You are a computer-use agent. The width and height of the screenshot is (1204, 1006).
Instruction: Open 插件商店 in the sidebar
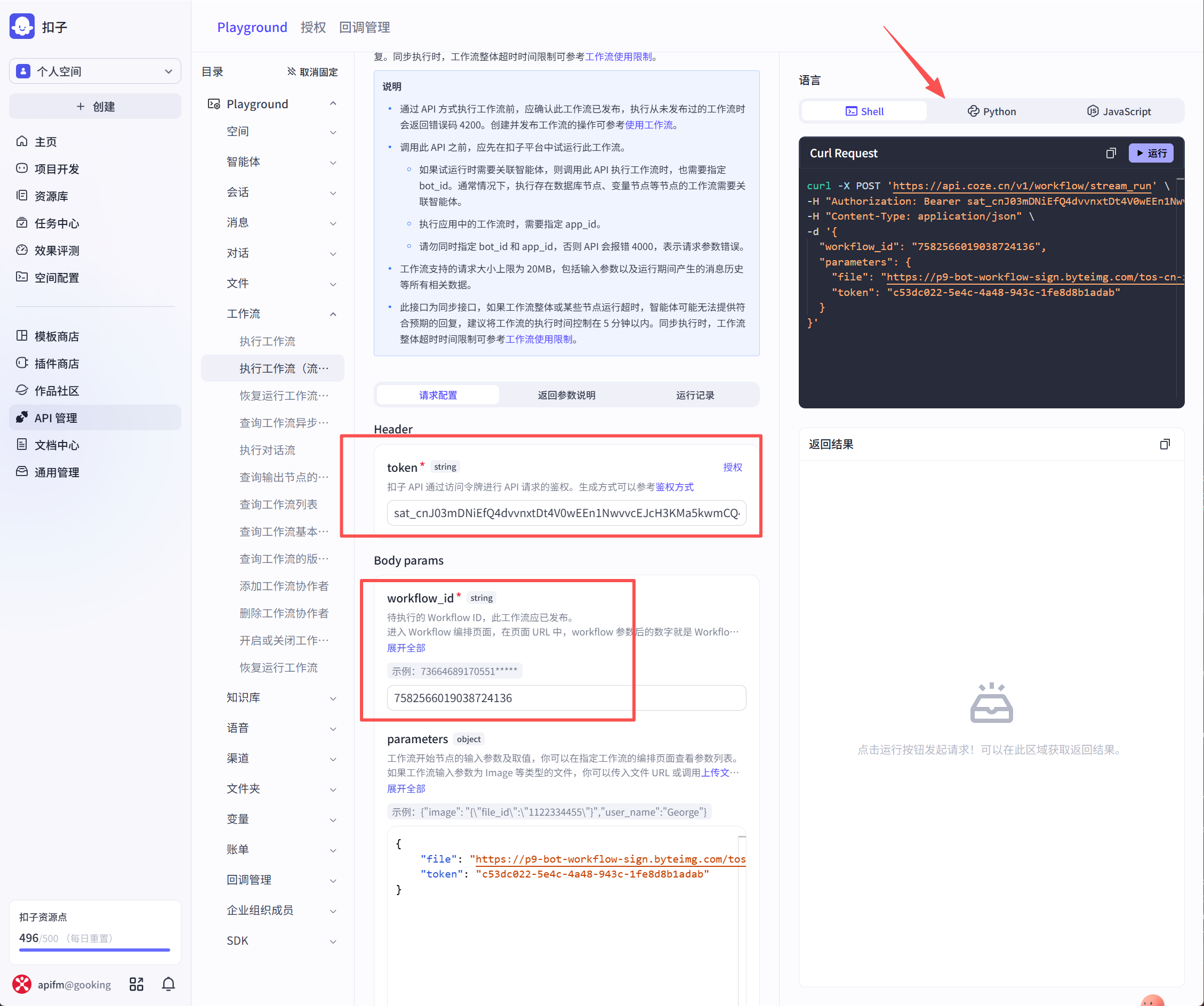point(56,364)
